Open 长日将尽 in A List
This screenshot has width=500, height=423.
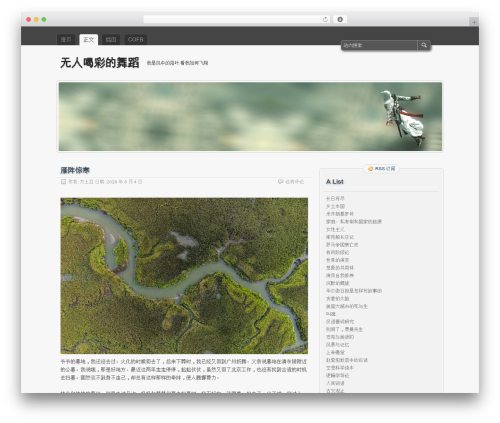click(335, 199)
